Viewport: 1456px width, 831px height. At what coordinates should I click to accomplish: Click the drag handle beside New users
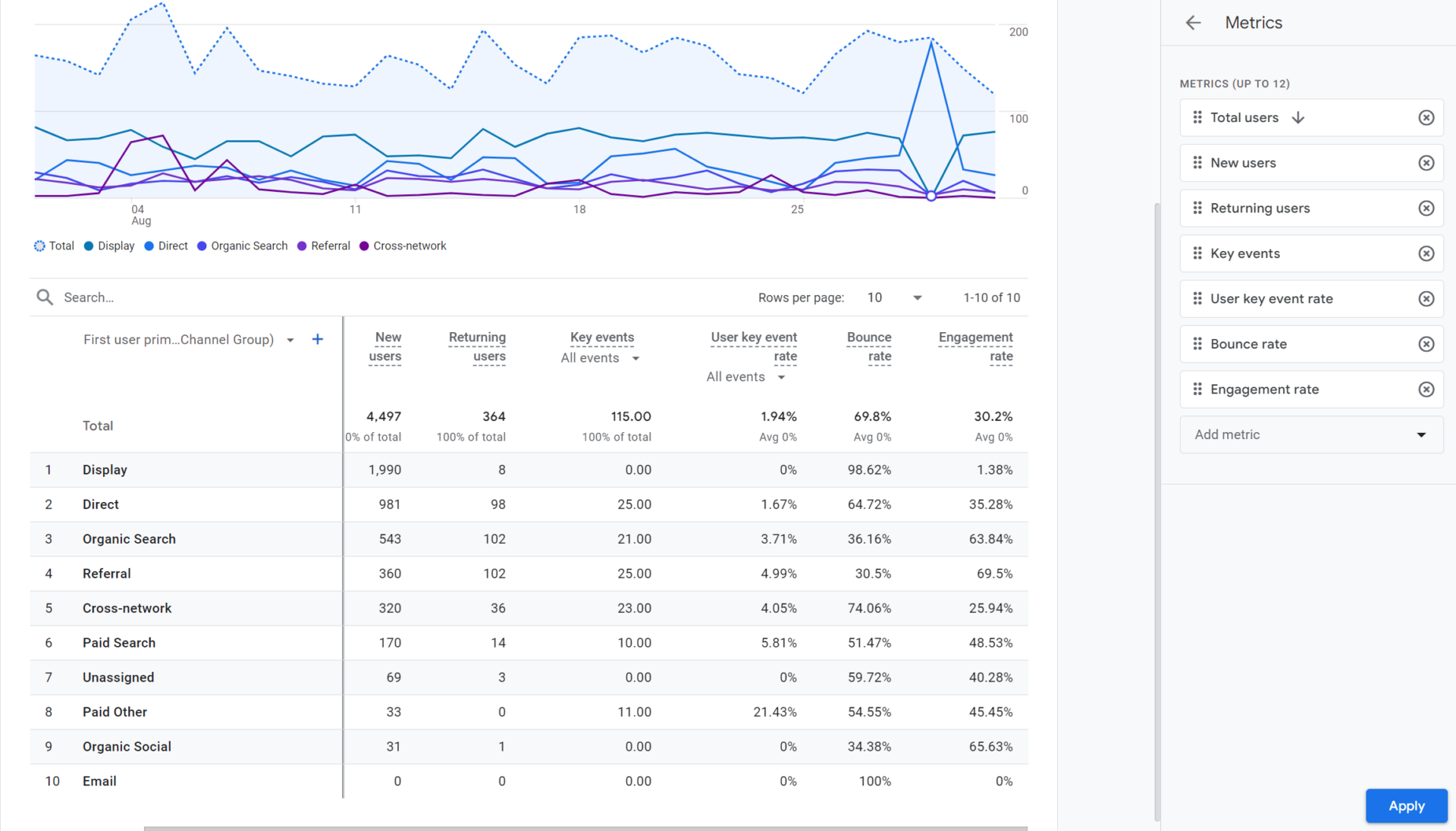tap(1197, 162)
